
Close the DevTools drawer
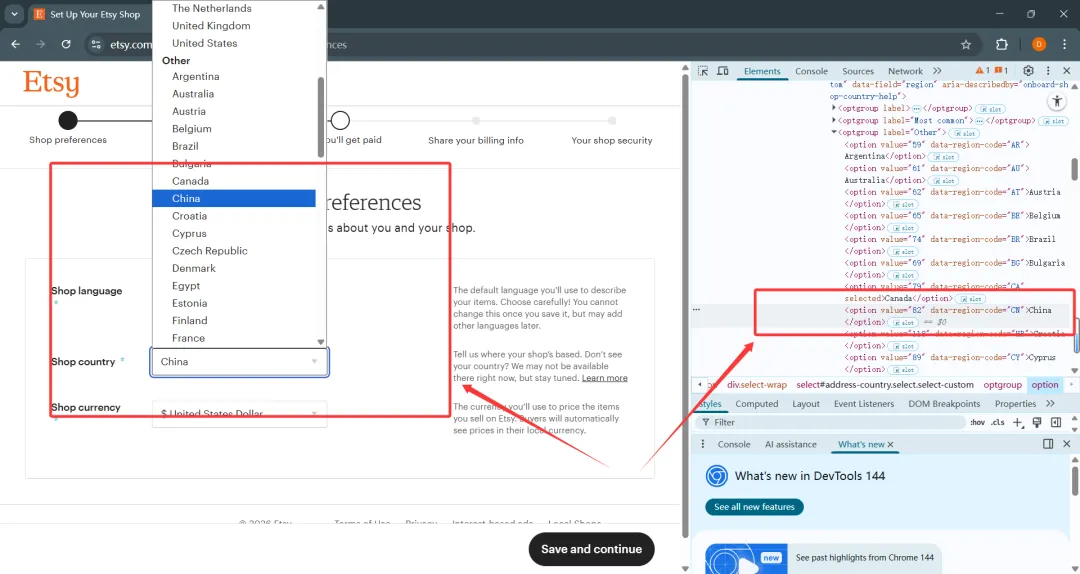coord(1067,444)
